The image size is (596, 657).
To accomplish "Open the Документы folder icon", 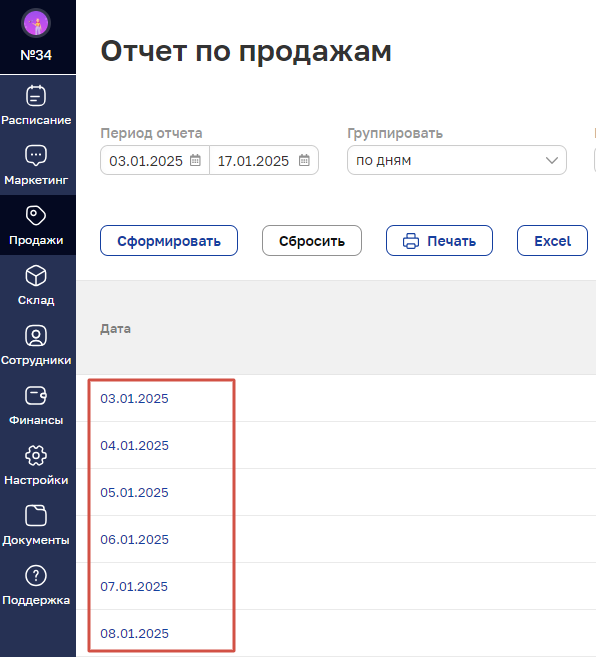I will click(x=36, y=515).
